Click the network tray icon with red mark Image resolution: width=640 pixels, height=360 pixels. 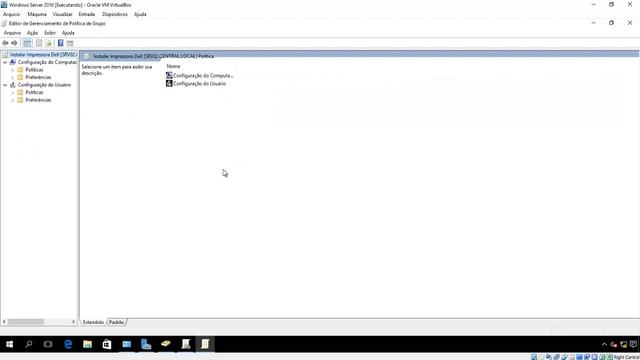(x=613, y=344)
